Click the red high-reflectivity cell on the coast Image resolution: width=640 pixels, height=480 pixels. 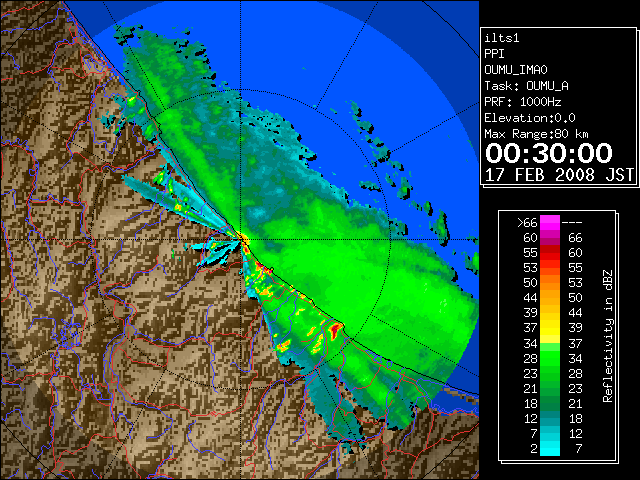pos(336,329)
